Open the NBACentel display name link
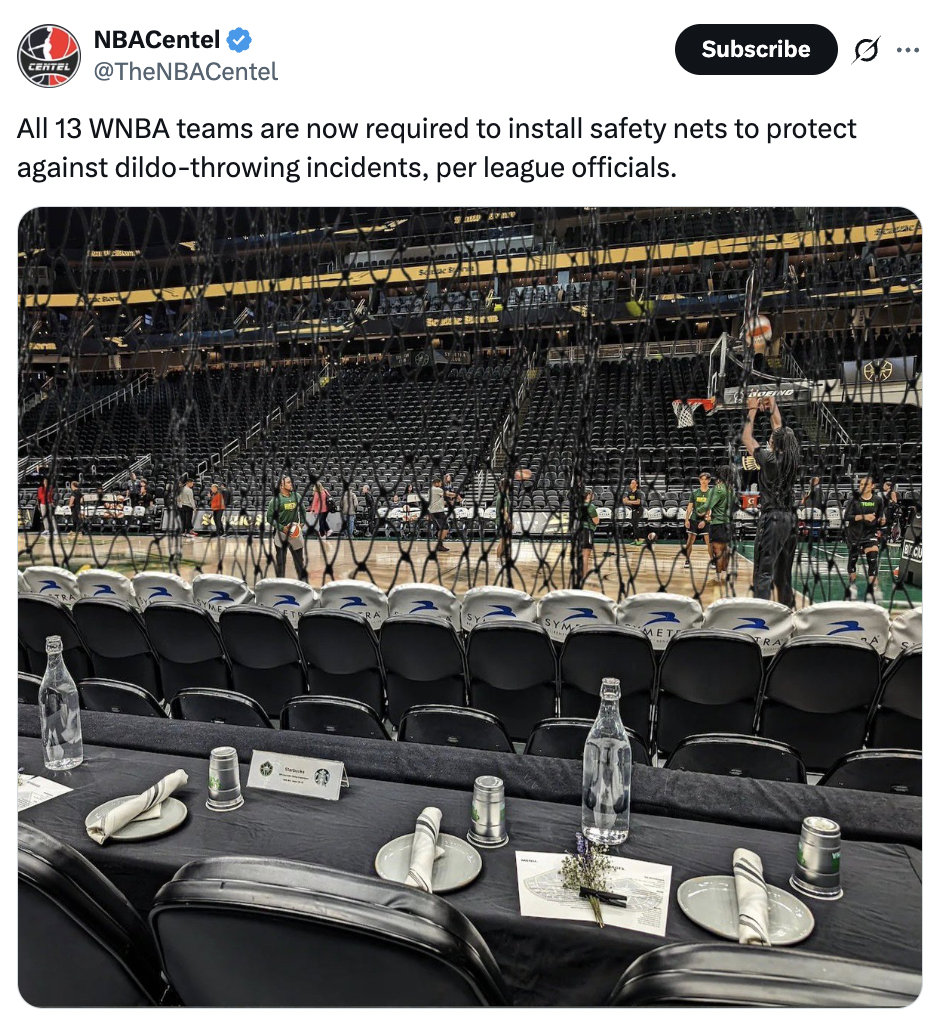Image resolution: width=942 pixels, height=1024 pixels. coord(157,40)
